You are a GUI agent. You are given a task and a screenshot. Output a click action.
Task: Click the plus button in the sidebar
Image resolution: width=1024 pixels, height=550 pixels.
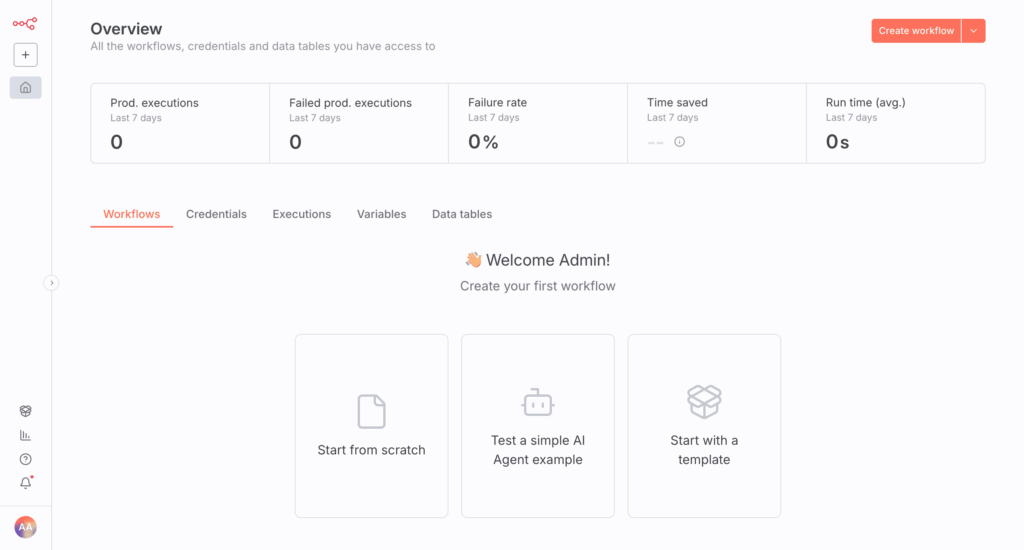(x=25, y=55)
